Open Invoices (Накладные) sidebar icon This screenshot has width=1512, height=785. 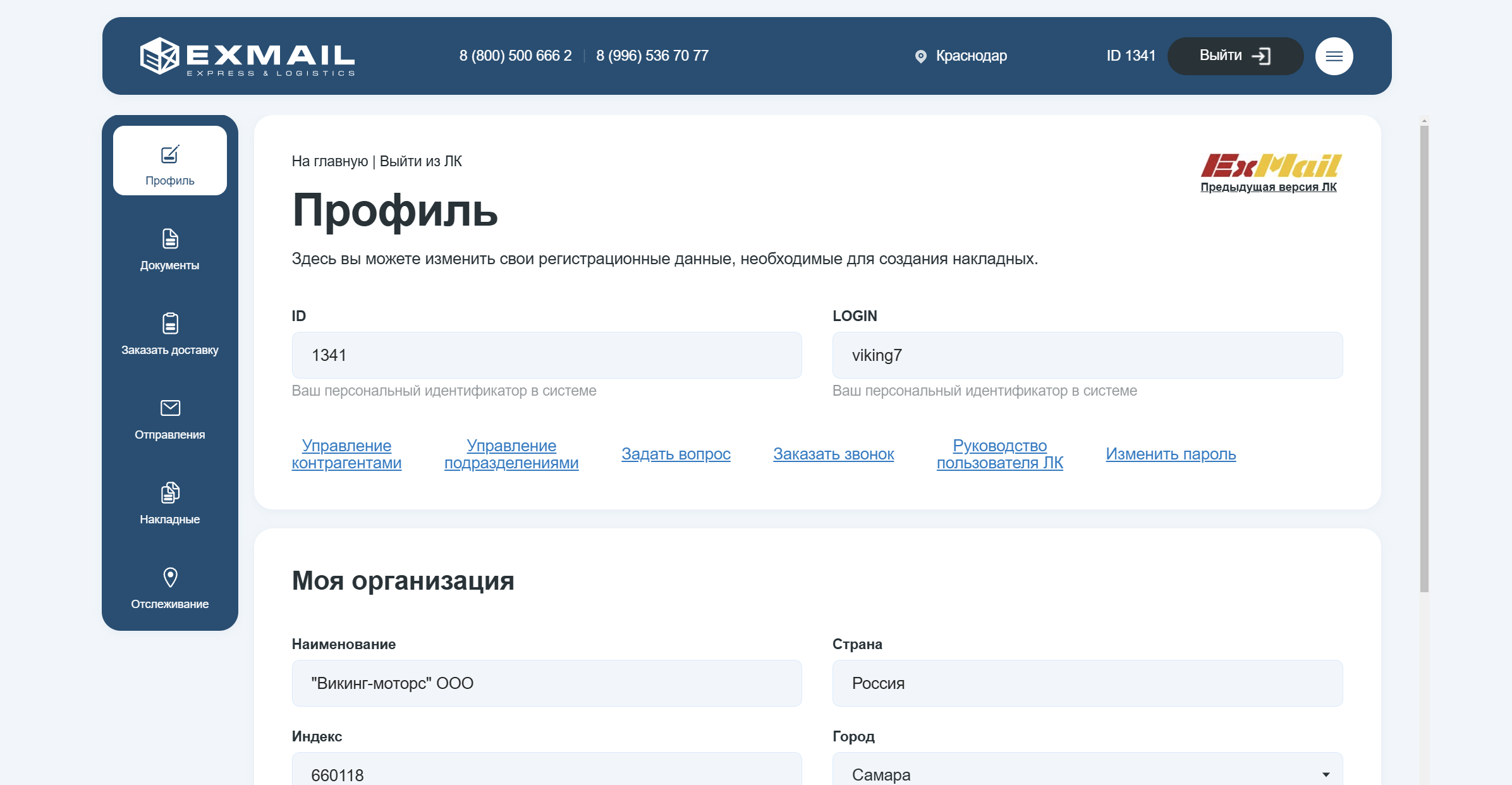click(169, 493)
